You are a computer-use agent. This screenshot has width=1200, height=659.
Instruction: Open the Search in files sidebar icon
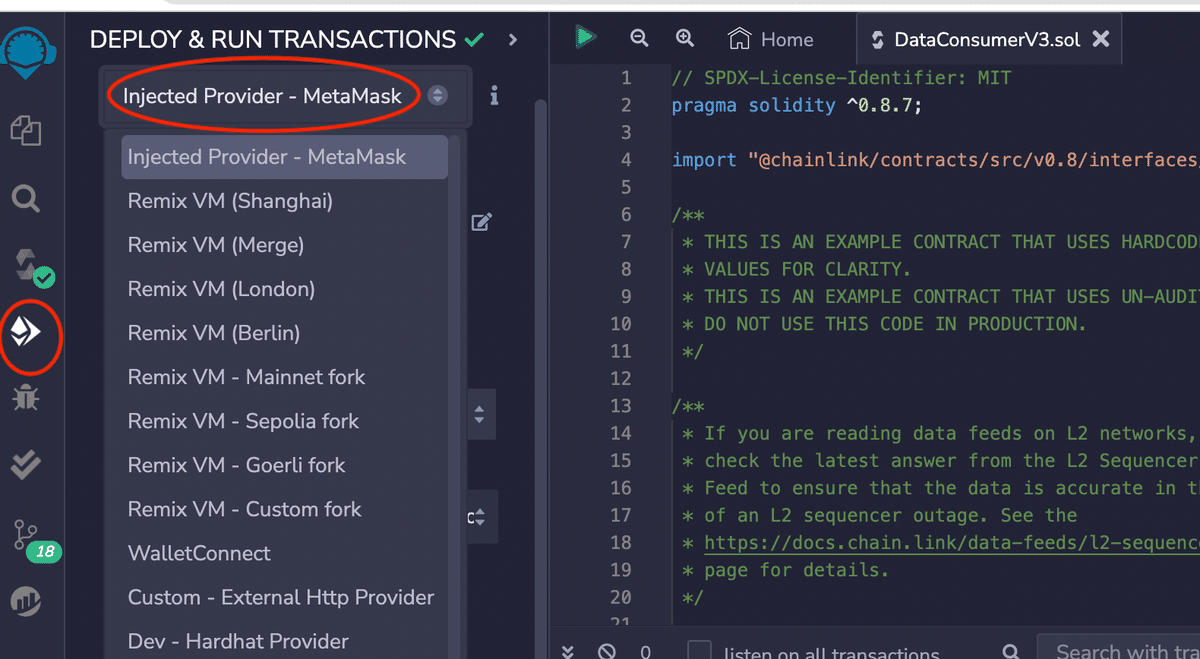[25, 198]
